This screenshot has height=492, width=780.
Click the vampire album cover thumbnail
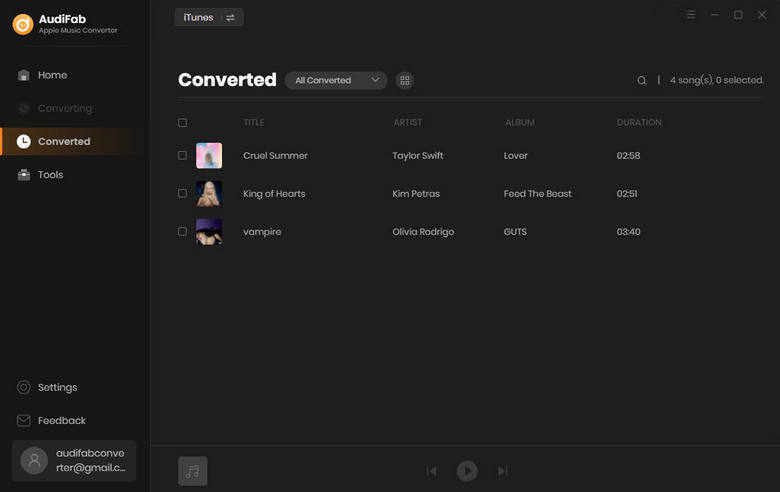click(x=209, y=231)
